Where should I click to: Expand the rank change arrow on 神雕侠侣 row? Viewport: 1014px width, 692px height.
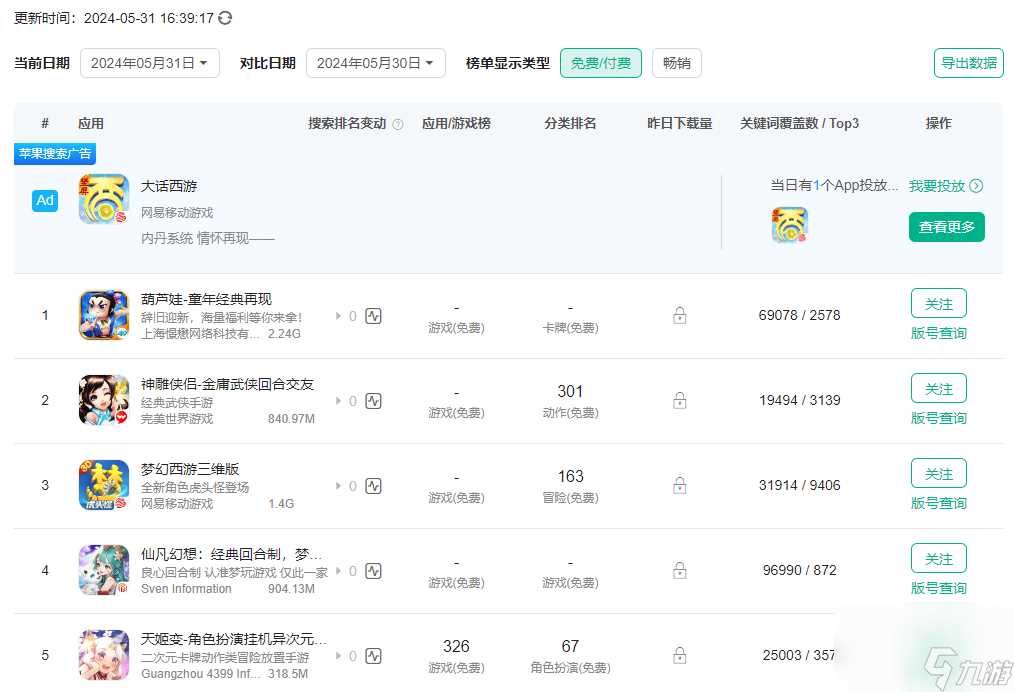340,400
